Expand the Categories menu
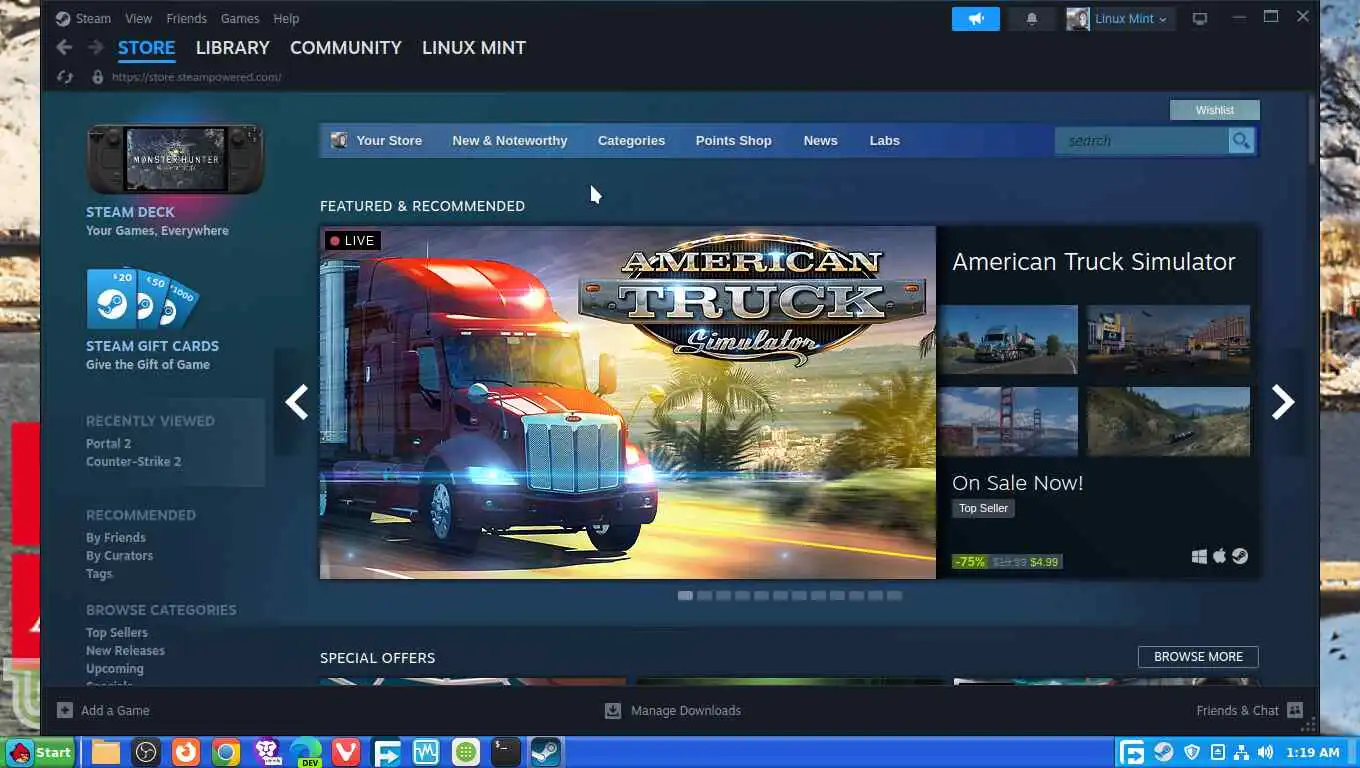The height and width of the screenshot is (768, 1360). click(631, 141)
